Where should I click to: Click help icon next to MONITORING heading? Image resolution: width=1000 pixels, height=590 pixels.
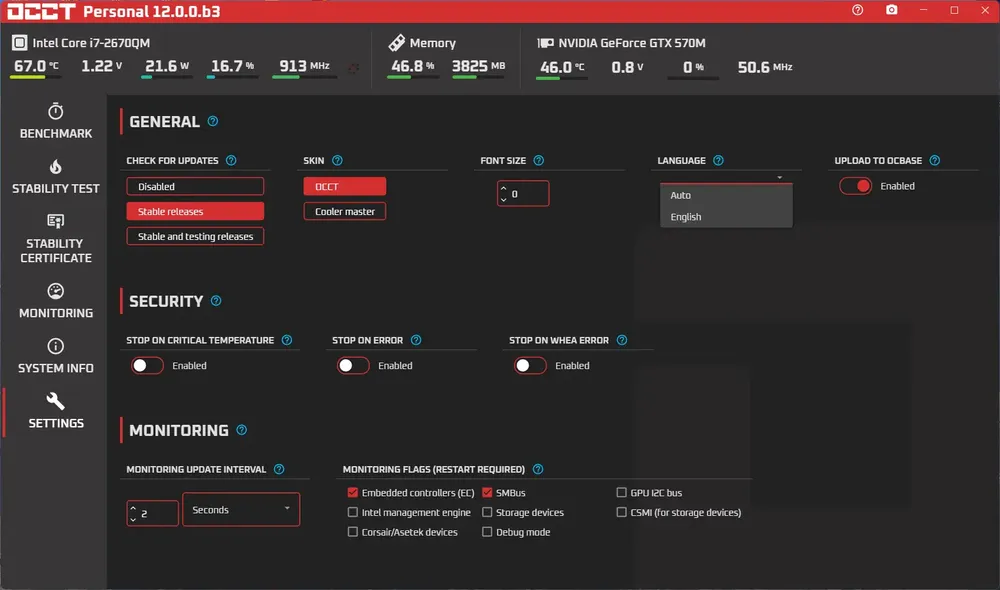[x=242, y=430]
